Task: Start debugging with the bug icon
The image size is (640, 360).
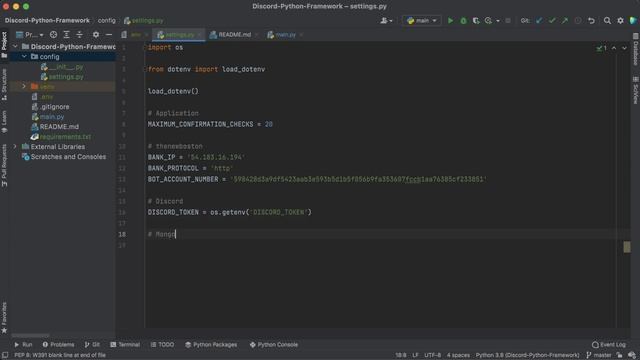Action: pos(463,20)
